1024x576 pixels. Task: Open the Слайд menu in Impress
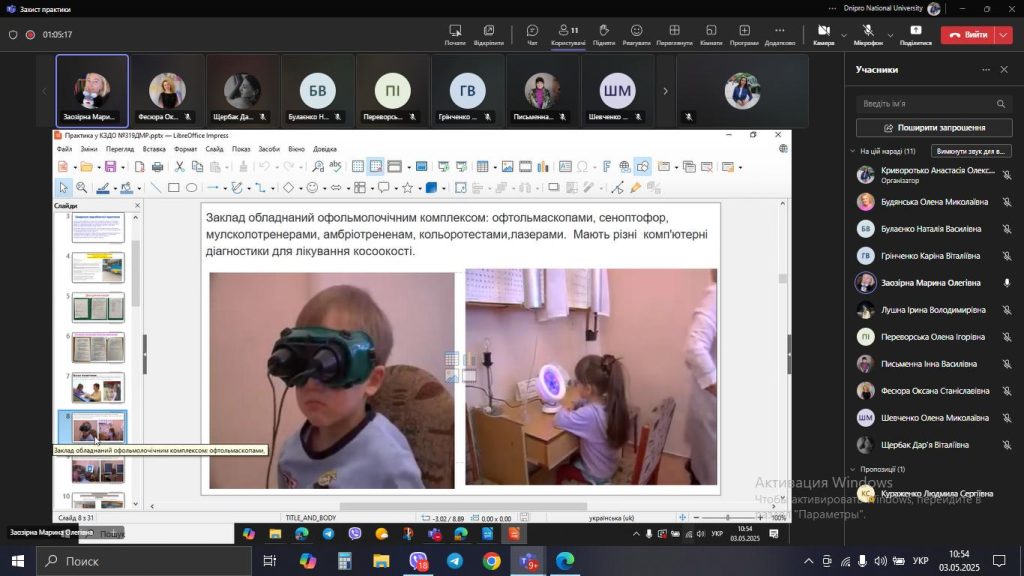214,149
